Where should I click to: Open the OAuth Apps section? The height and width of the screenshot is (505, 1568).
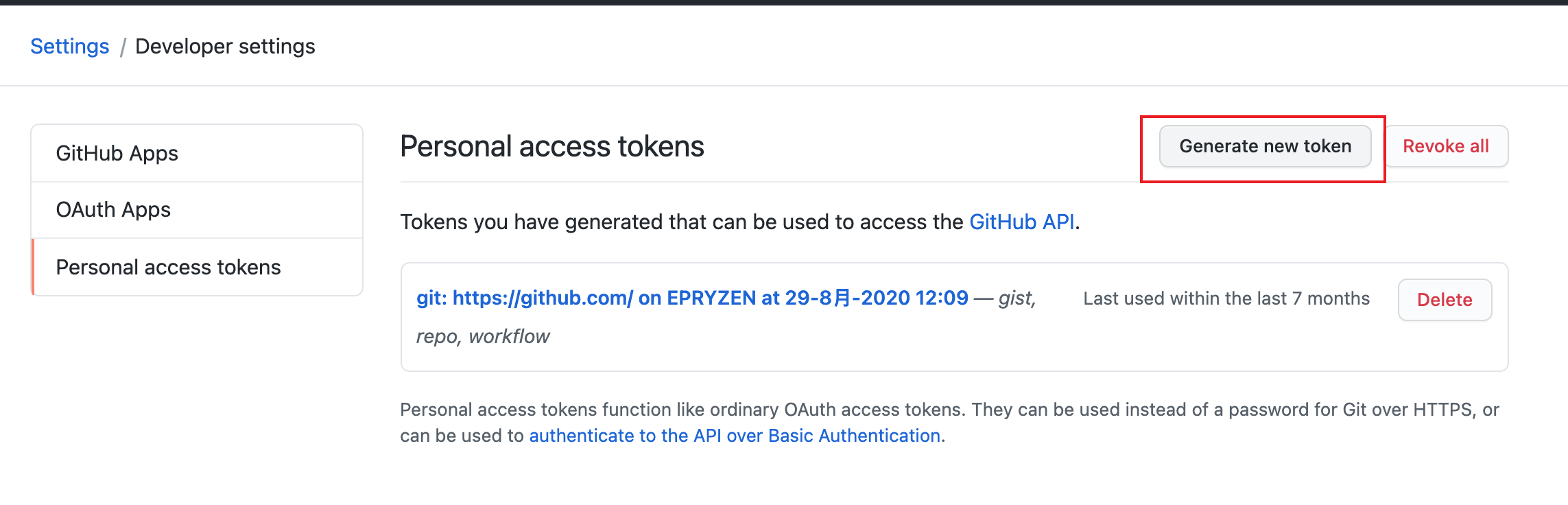114,209
